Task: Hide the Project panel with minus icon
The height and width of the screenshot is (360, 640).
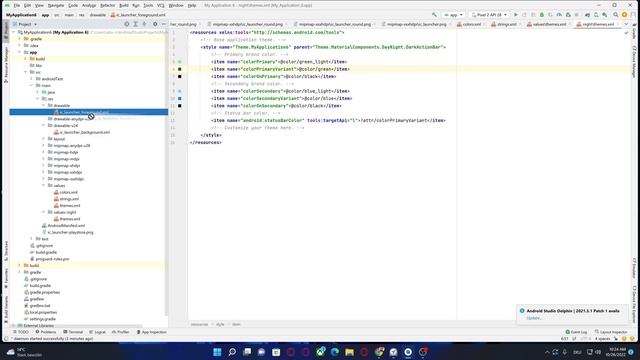Action: pos(164,24)
